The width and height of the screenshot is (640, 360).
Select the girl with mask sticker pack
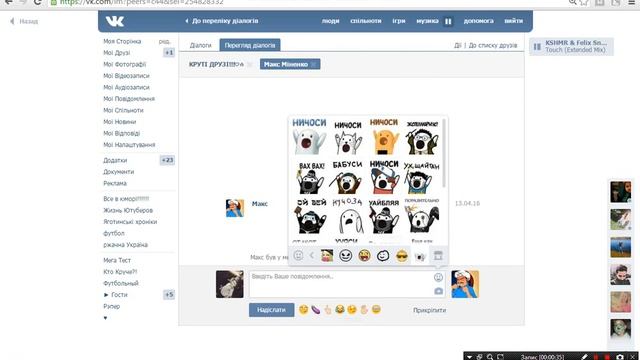[x=327, y=256]
